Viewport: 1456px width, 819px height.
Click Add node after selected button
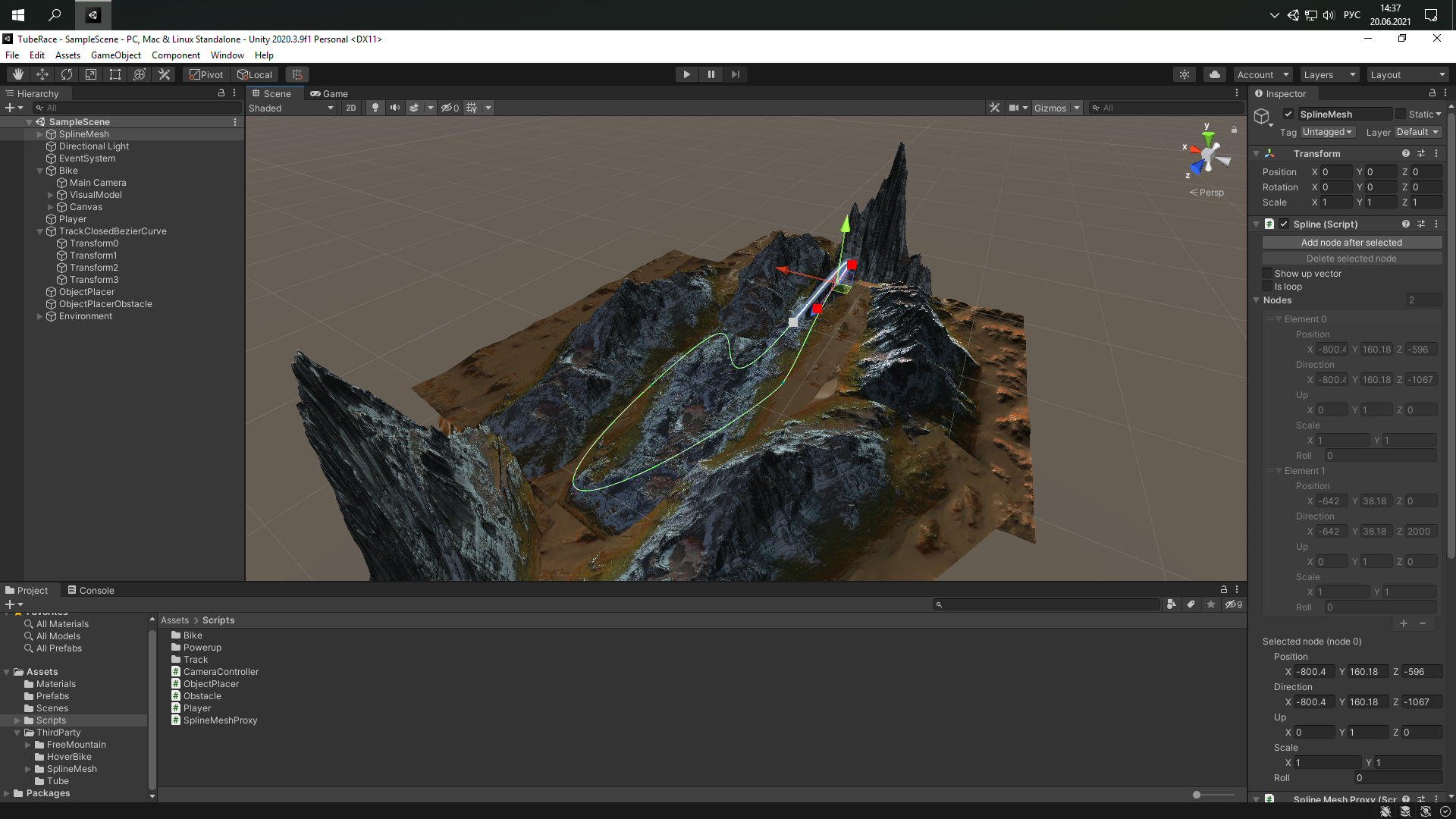(1351, 243)
